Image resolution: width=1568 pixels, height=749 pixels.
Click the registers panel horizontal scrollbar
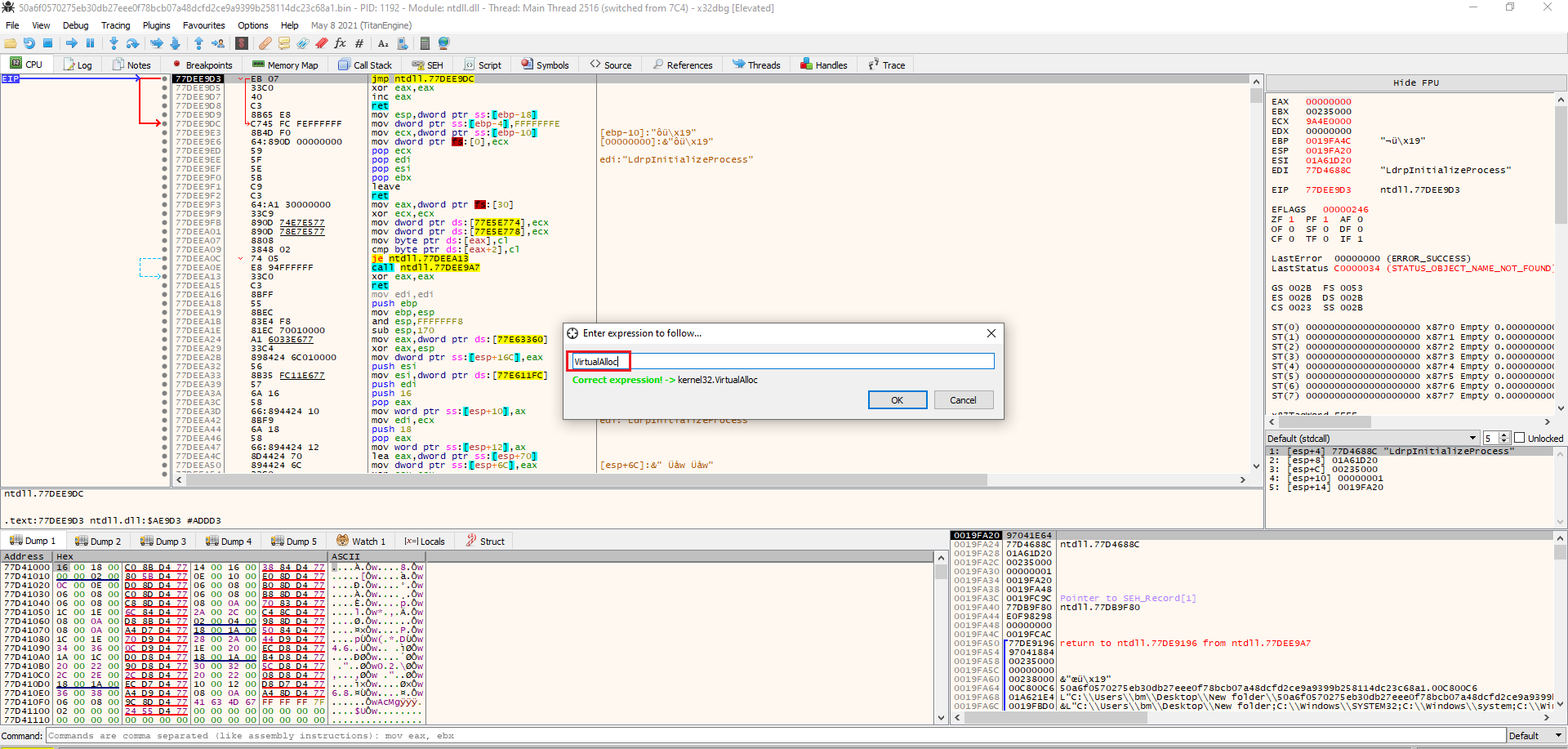[x=1409, y=422]
